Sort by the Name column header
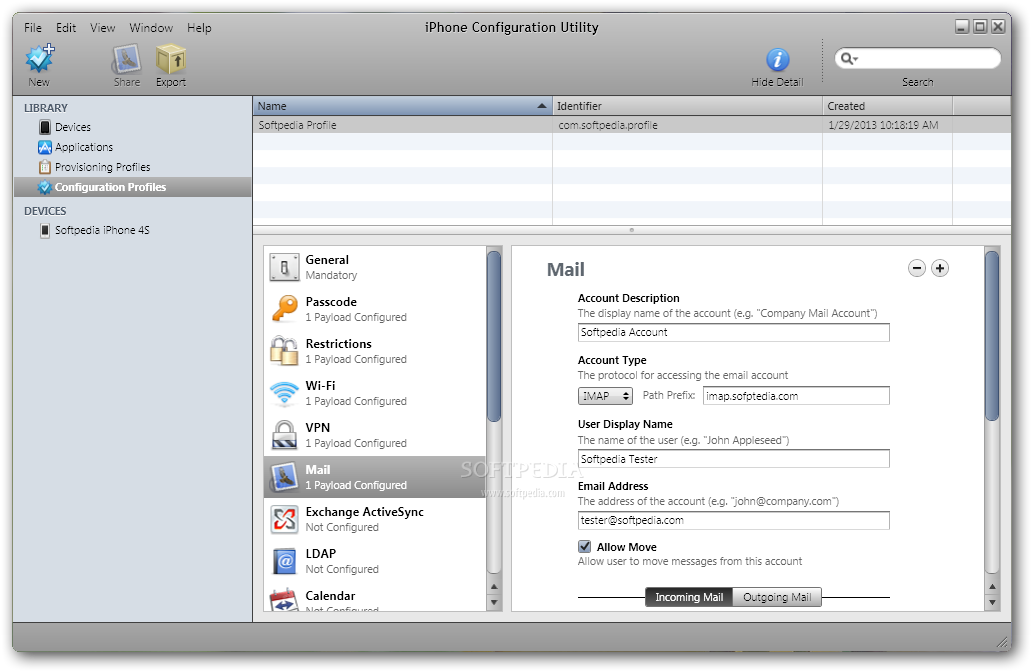Image resolution: width=1032 pixels, height=672 pixels. click(x=402, y=106)
